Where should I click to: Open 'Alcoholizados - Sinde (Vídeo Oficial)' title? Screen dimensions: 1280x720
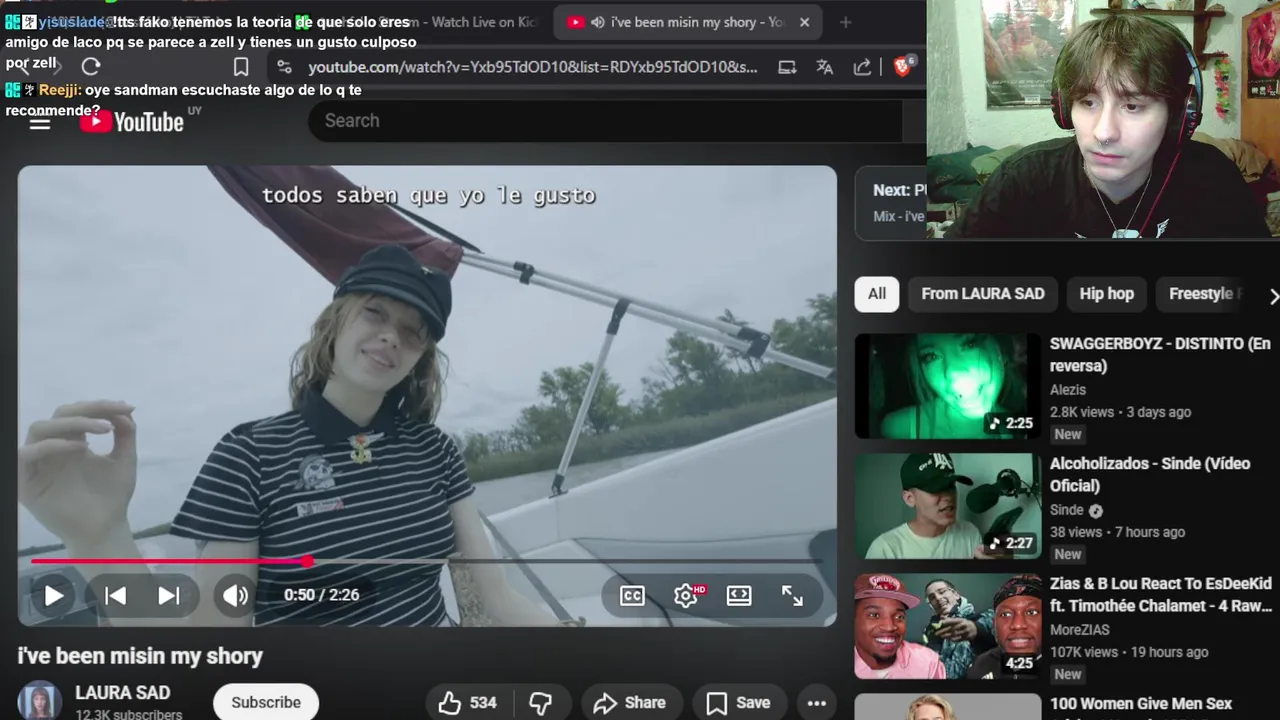tap(1150, 475)
